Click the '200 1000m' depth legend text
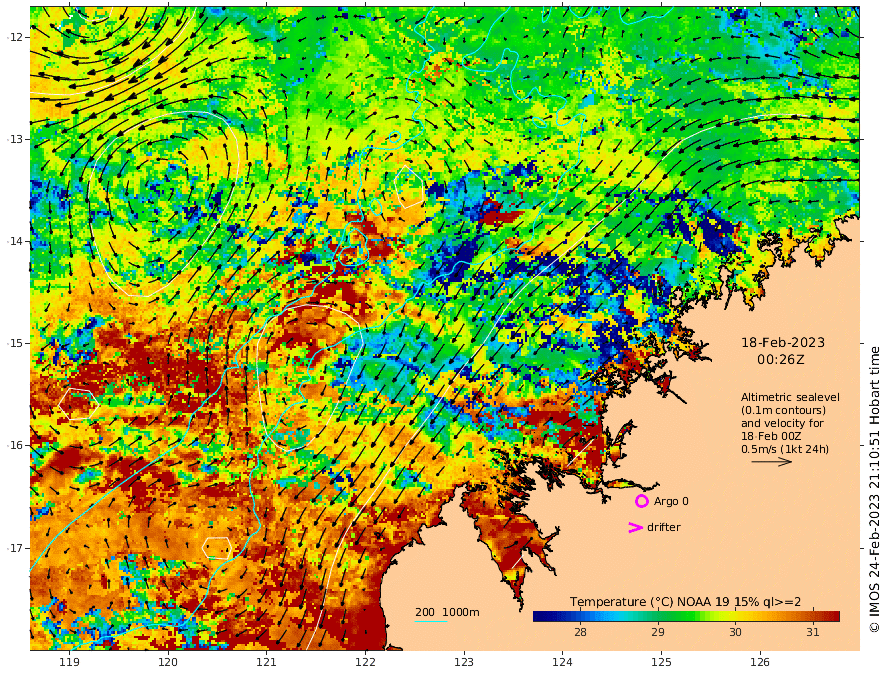This screenshot has width=880, height=680. click(447, 612)
